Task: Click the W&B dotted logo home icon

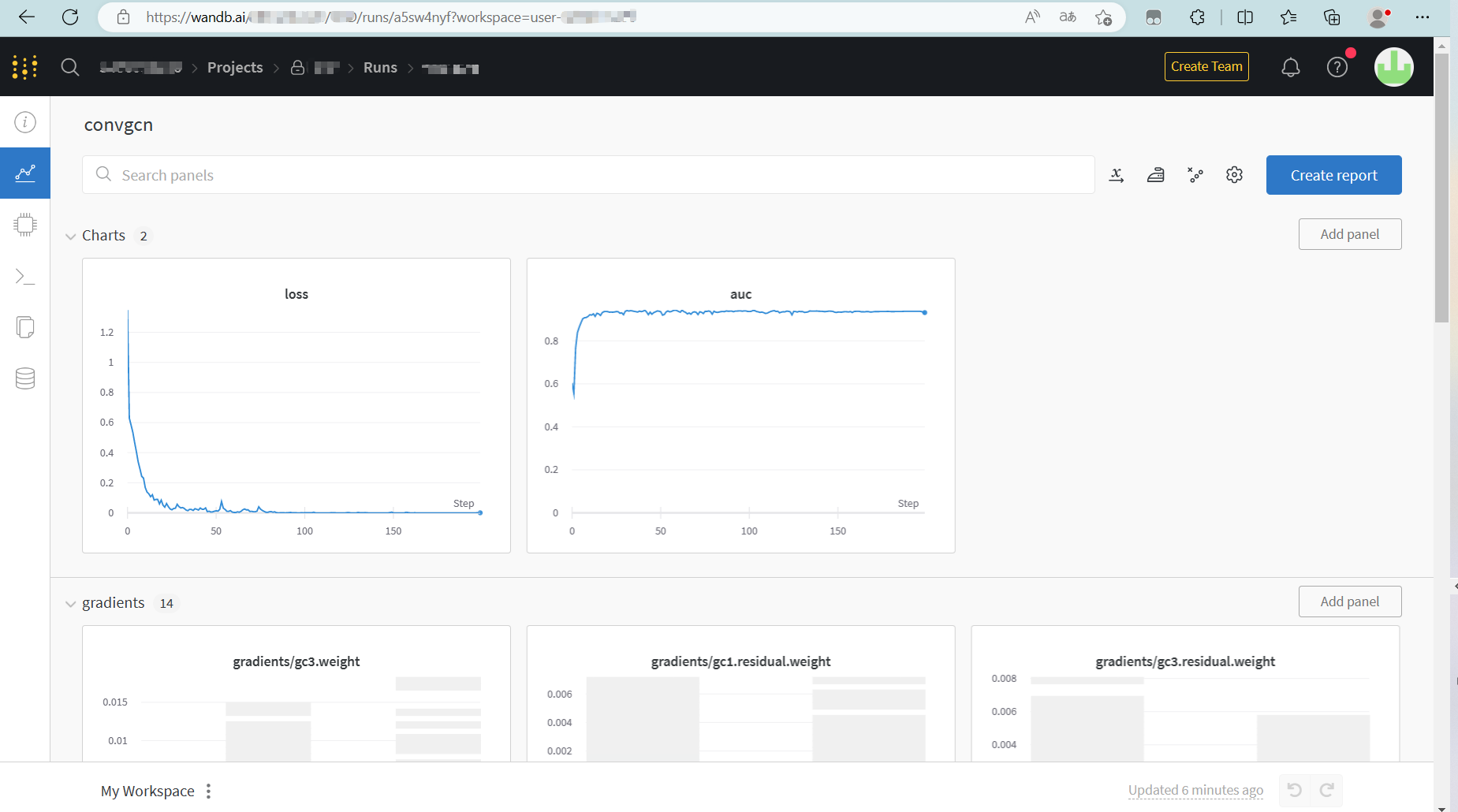Action: (x=25, y=67)
